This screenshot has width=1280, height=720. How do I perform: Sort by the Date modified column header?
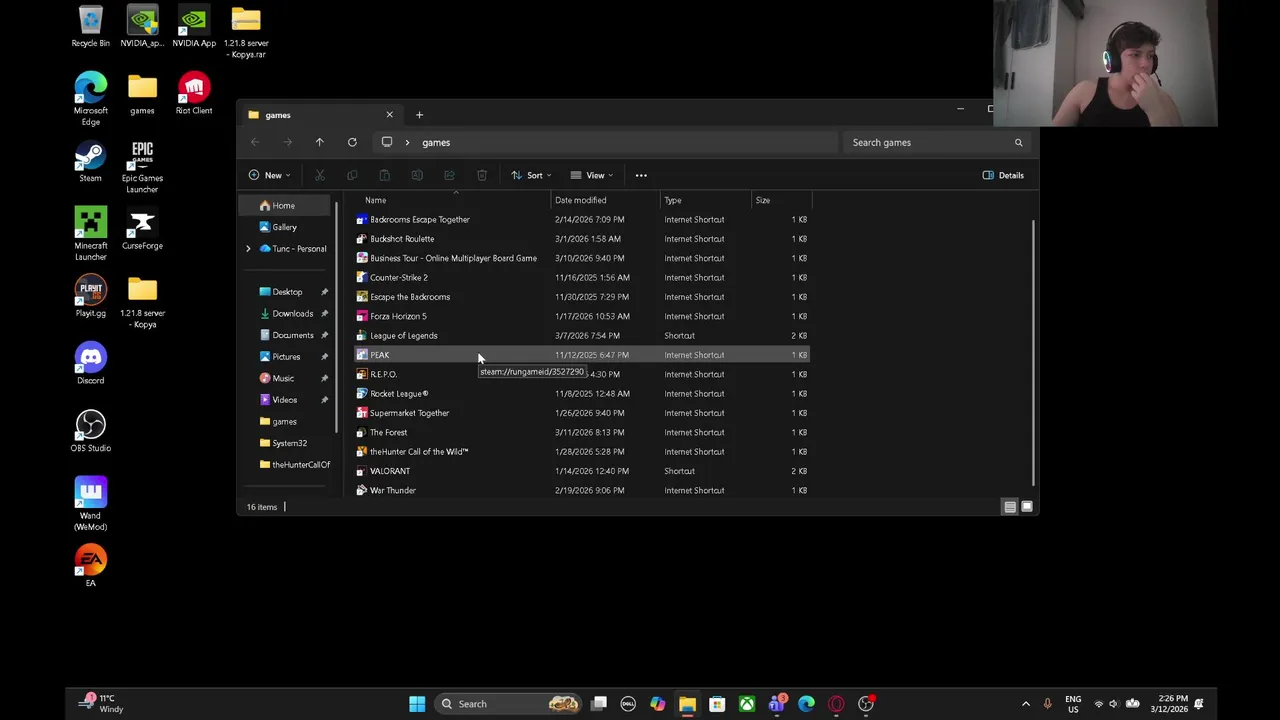coord(606,200)
